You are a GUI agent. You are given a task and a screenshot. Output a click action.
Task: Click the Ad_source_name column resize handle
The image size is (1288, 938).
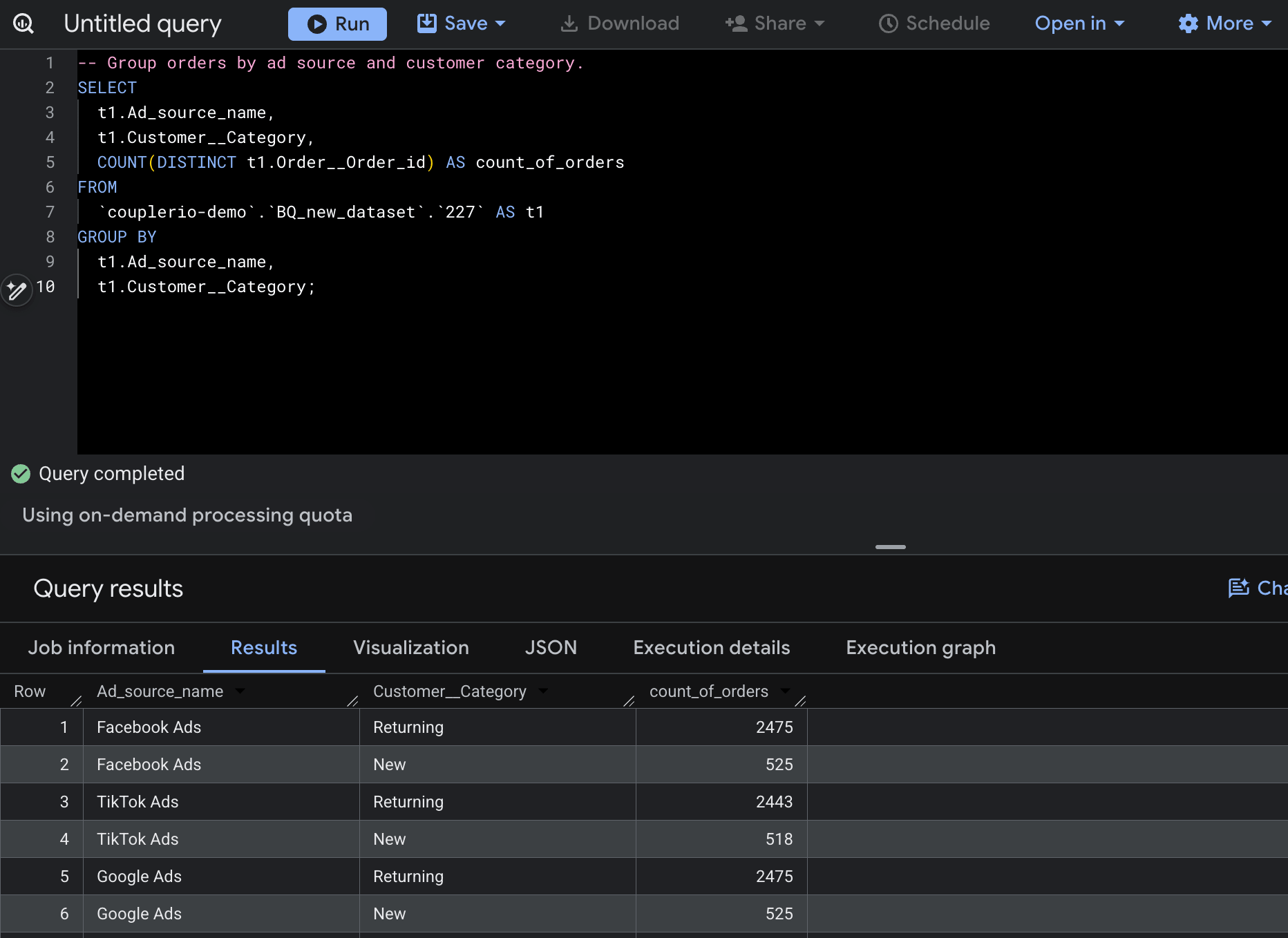pos(352,701)
